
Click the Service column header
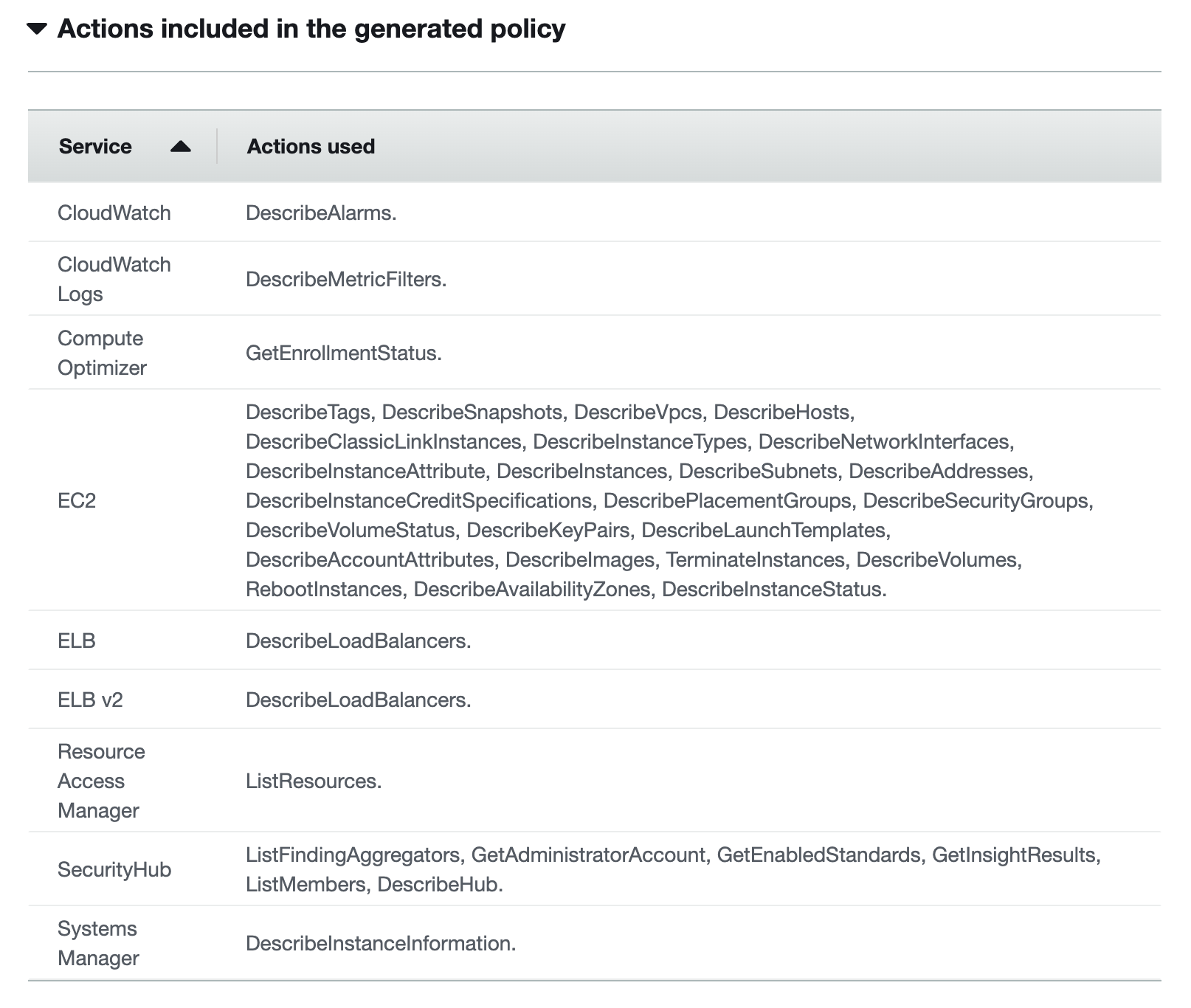pyautogui.click(x=95, y=146)
